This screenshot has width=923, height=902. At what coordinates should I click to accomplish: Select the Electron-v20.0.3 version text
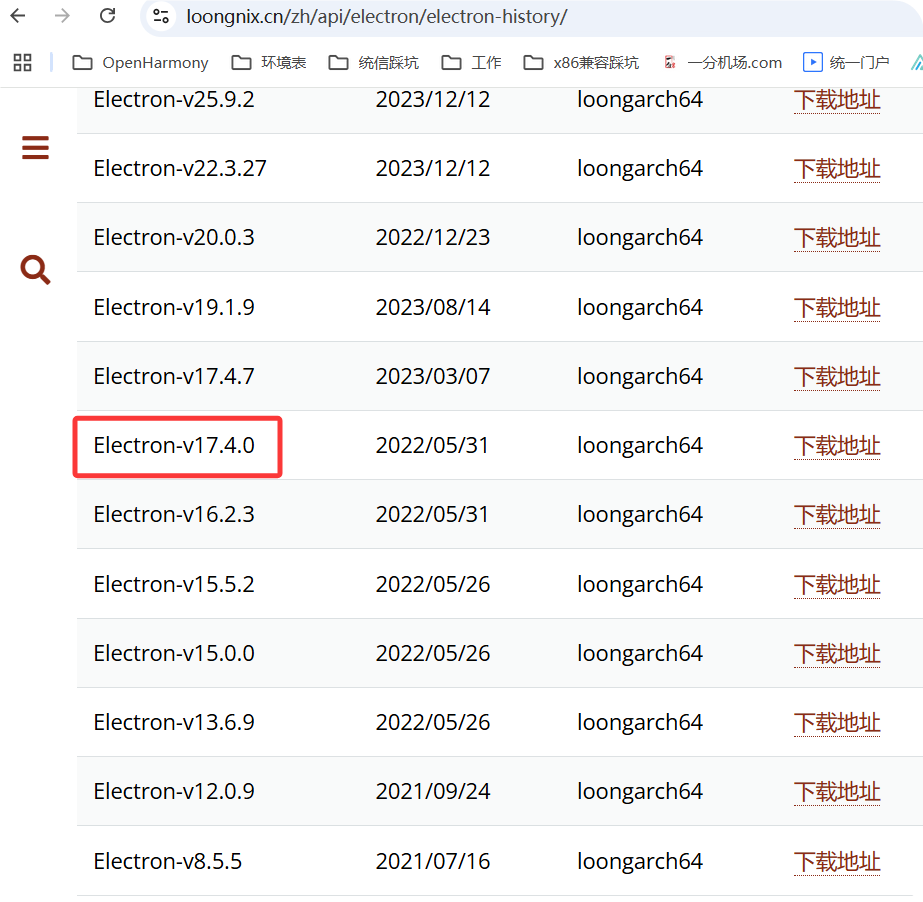(x=174, y=237)
